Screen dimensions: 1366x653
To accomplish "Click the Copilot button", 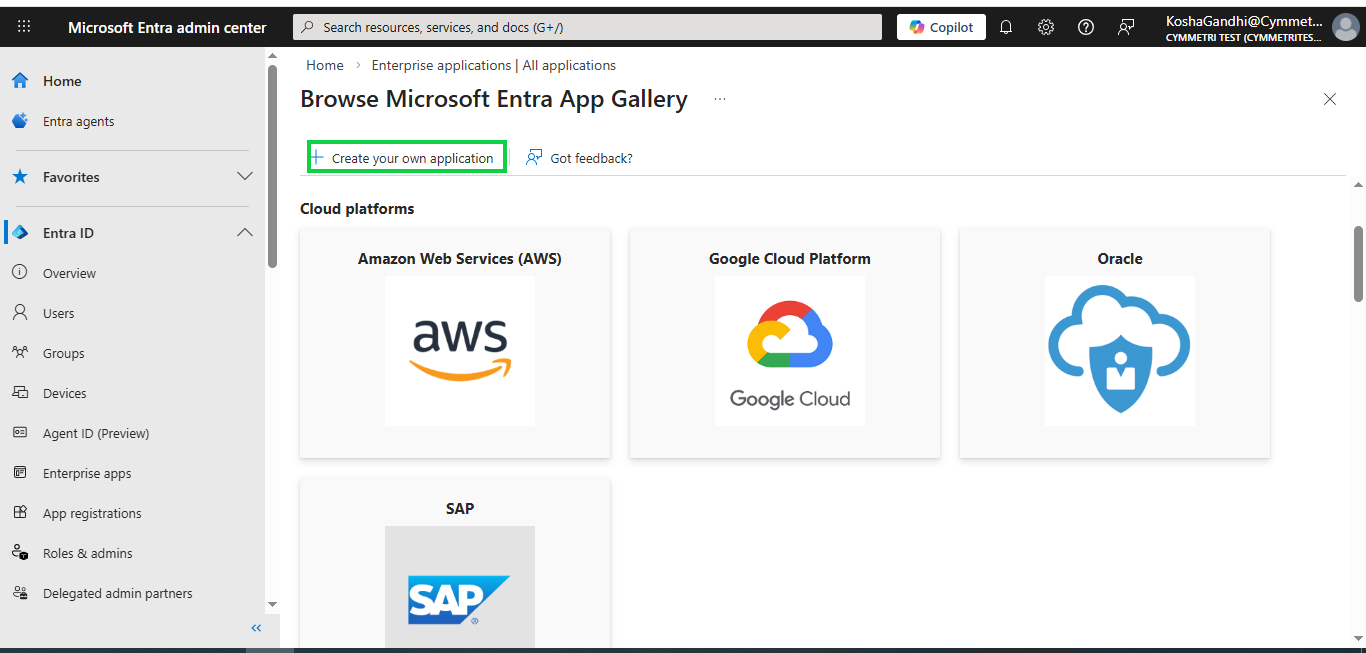I will (x=941, y=27).
